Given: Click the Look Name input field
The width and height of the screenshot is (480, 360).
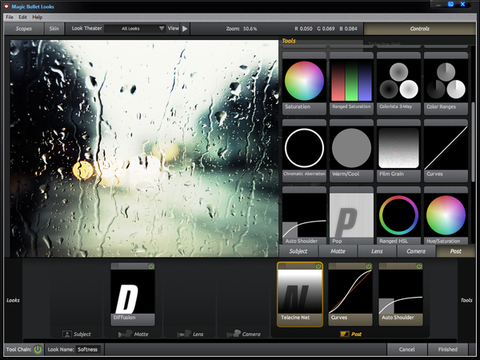Looking at the screenshot, I should point(89,349).
